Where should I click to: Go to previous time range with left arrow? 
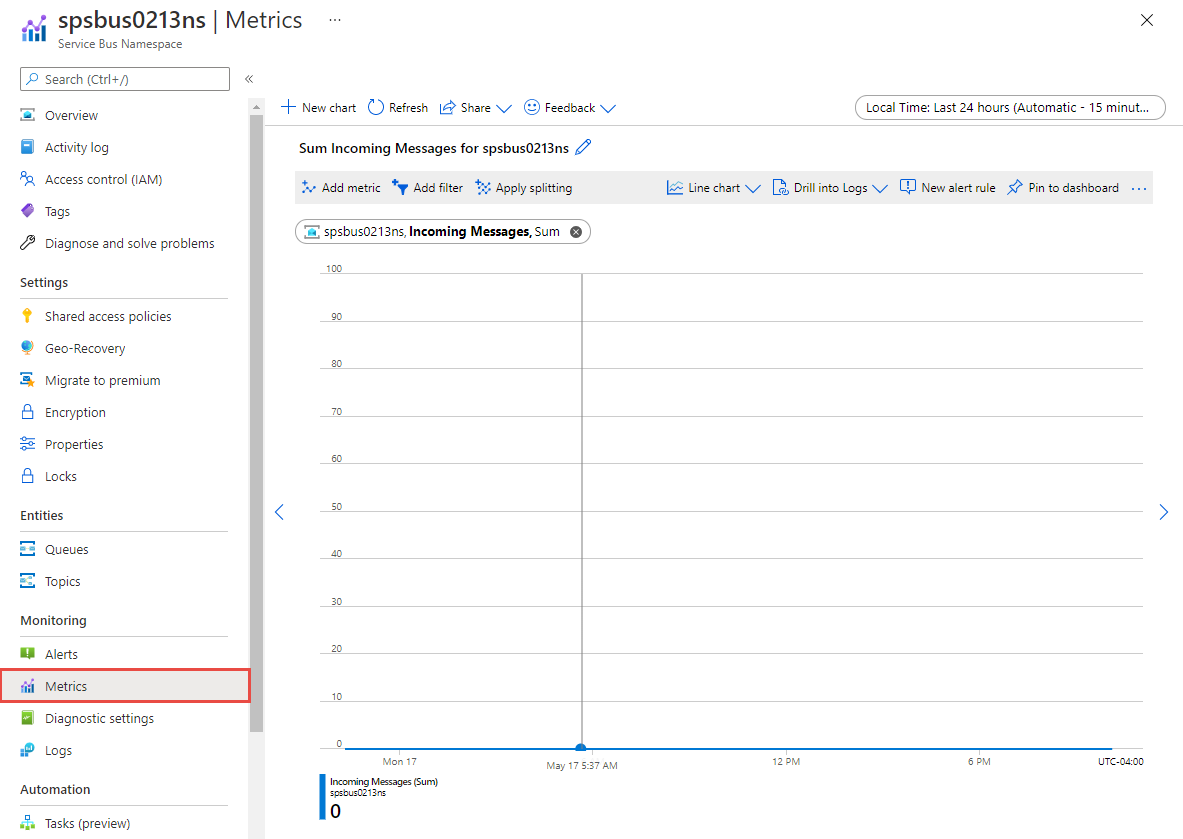pos(279,512)
